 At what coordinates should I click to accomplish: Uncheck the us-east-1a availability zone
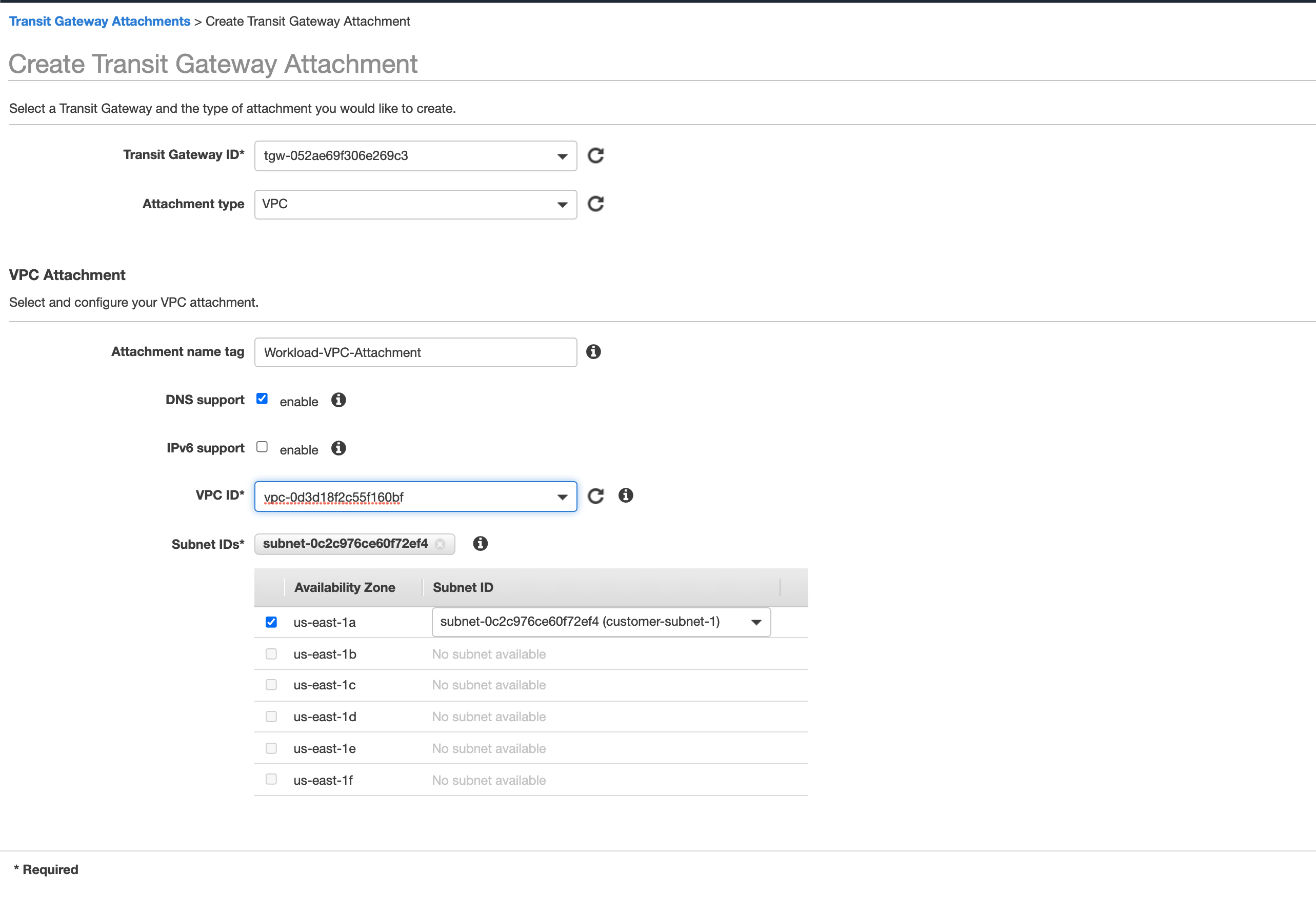(271, 622)
